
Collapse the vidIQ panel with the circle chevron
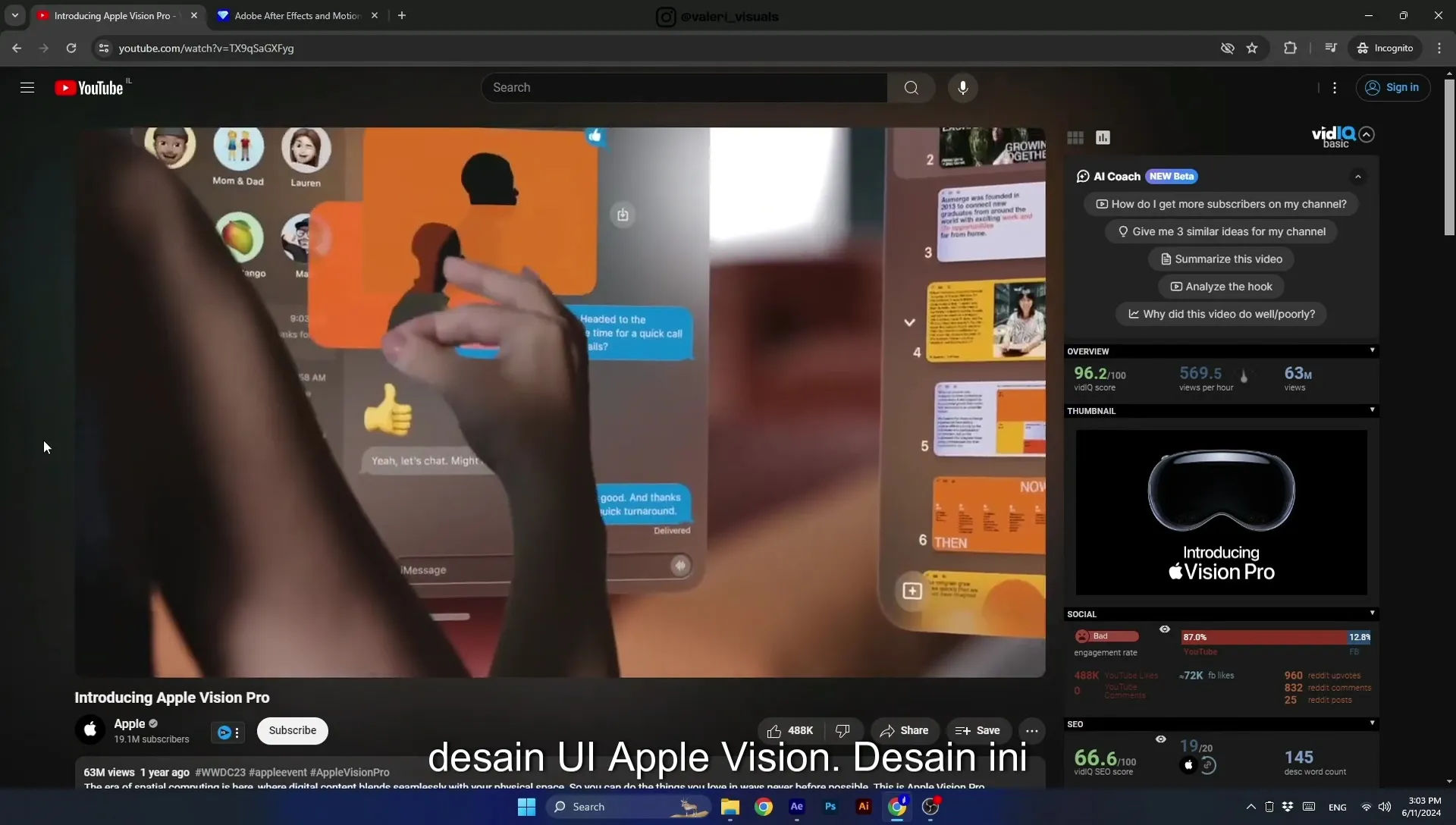(1367, 134)
